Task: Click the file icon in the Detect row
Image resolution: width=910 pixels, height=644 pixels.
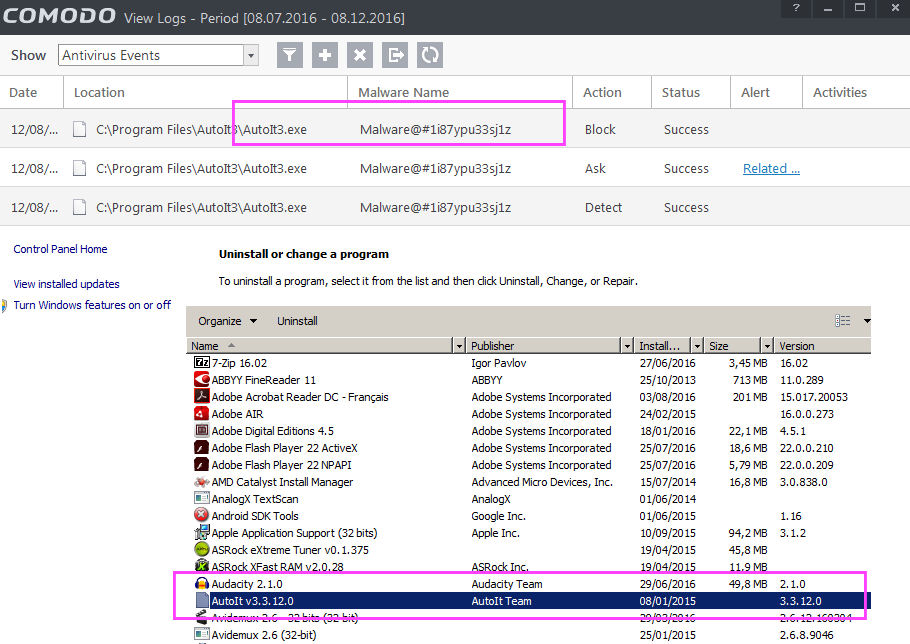Action: click(80, 207)
